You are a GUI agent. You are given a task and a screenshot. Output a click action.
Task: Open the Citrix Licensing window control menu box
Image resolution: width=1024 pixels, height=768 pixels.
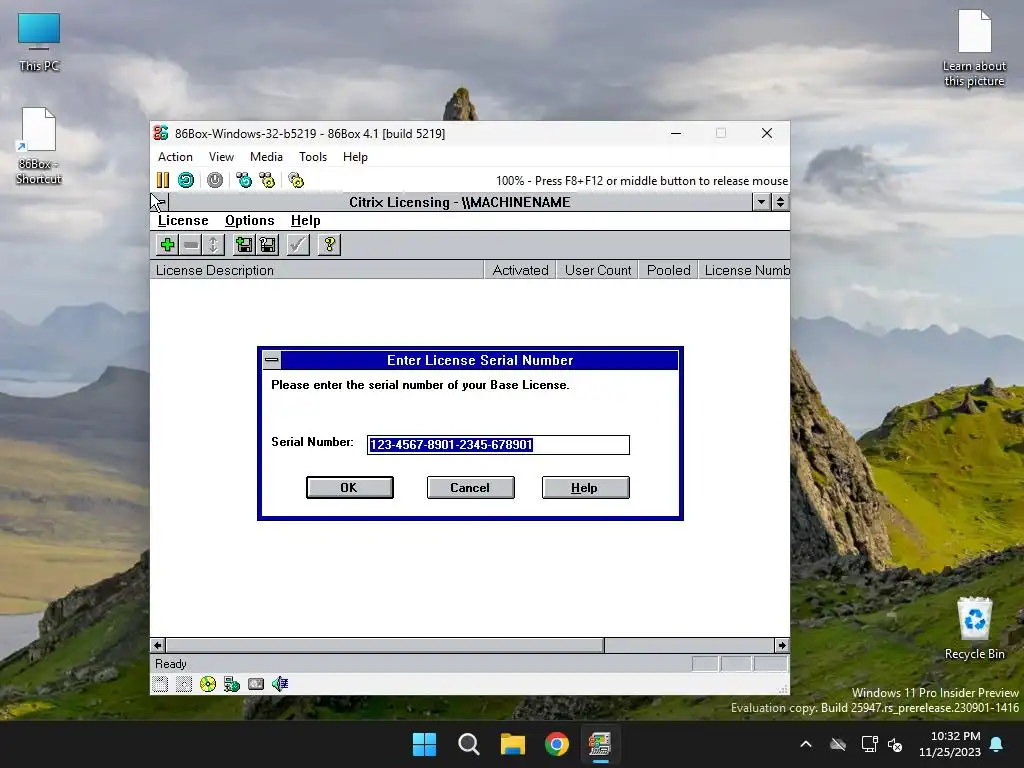(x=160, y=202)
